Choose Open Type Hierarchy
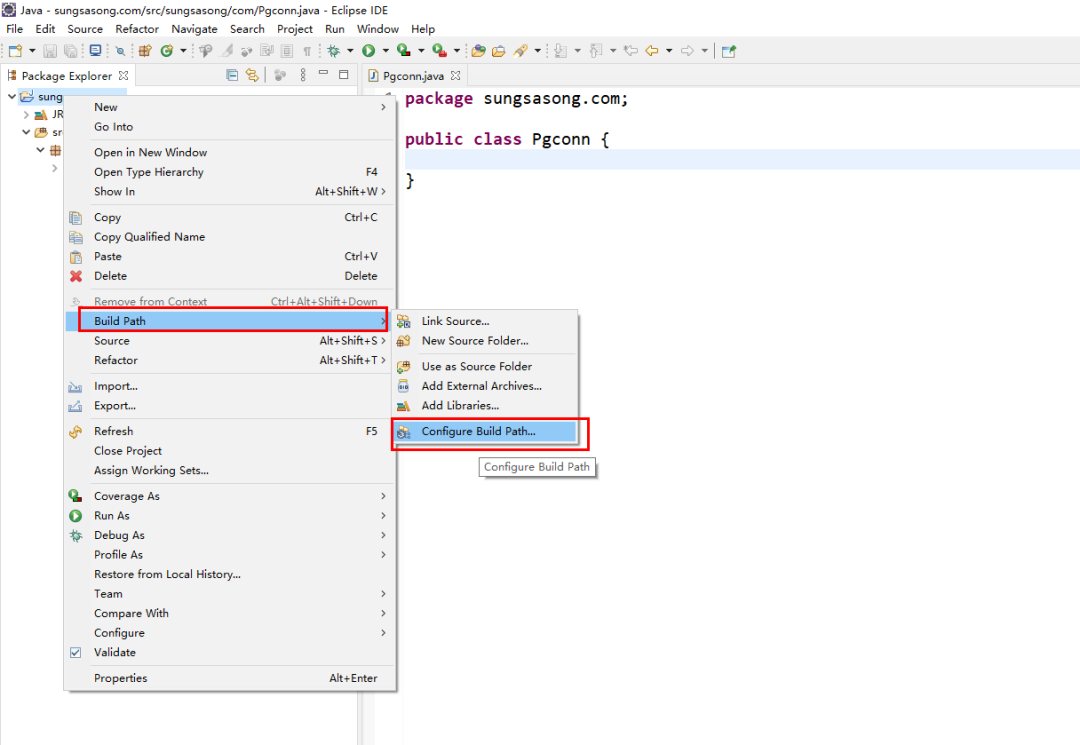Screen dimensions: 1080x745 point(230,172)
